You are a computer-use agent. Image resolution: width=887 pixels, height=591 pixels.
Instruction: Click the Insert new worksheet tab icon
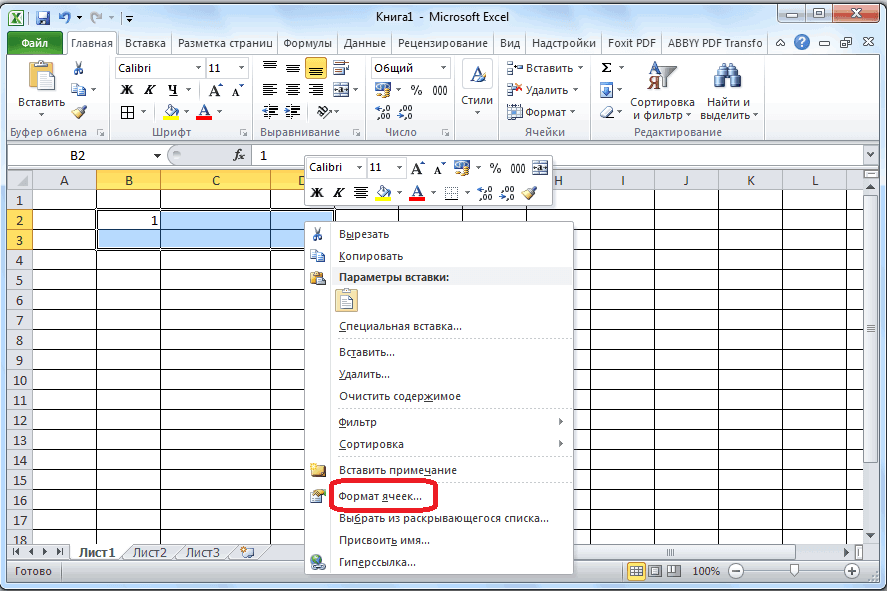[x=247, y=552]
